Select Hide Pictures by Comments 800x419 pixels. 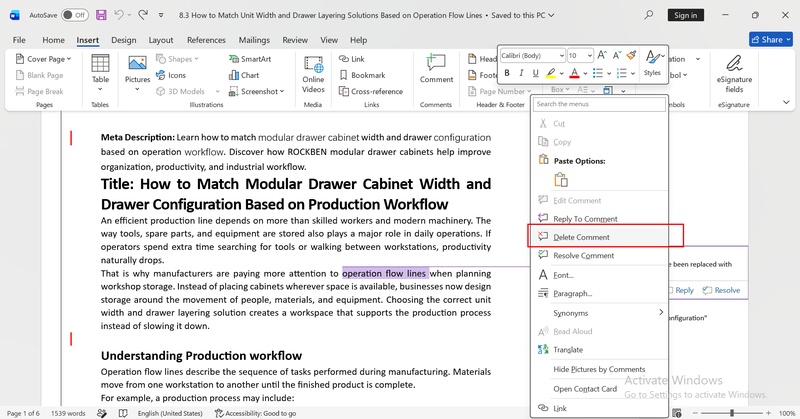tap(599, 369)
